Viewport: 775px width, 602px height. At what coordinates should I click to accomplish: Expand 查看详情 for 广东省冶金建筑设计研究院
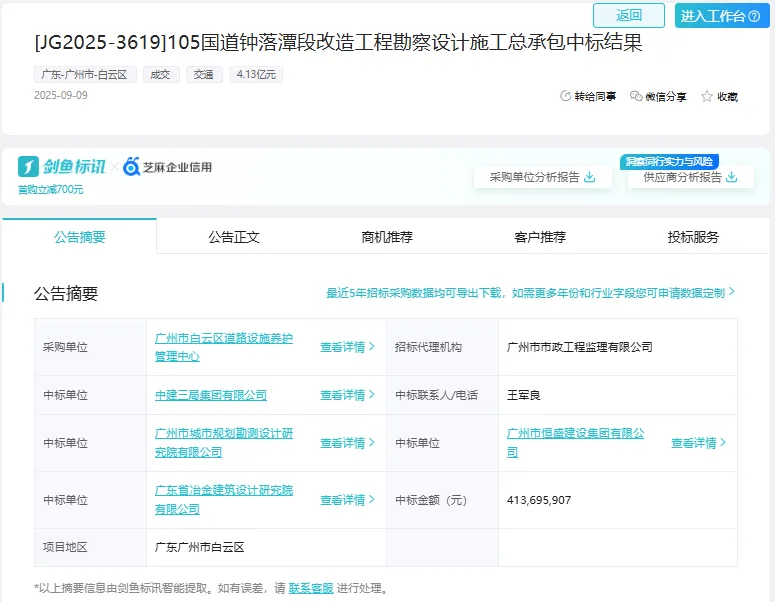click(347, 500)
